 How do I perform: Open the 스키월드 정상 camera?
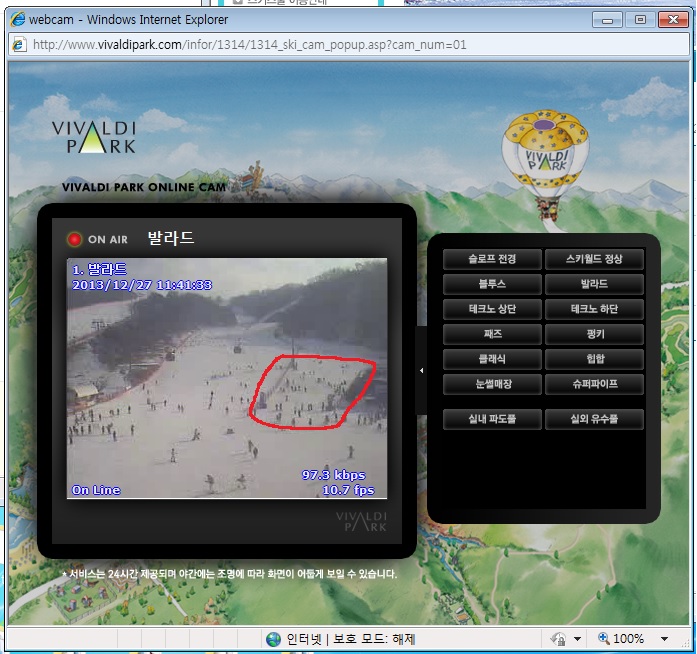click(594, 259)
